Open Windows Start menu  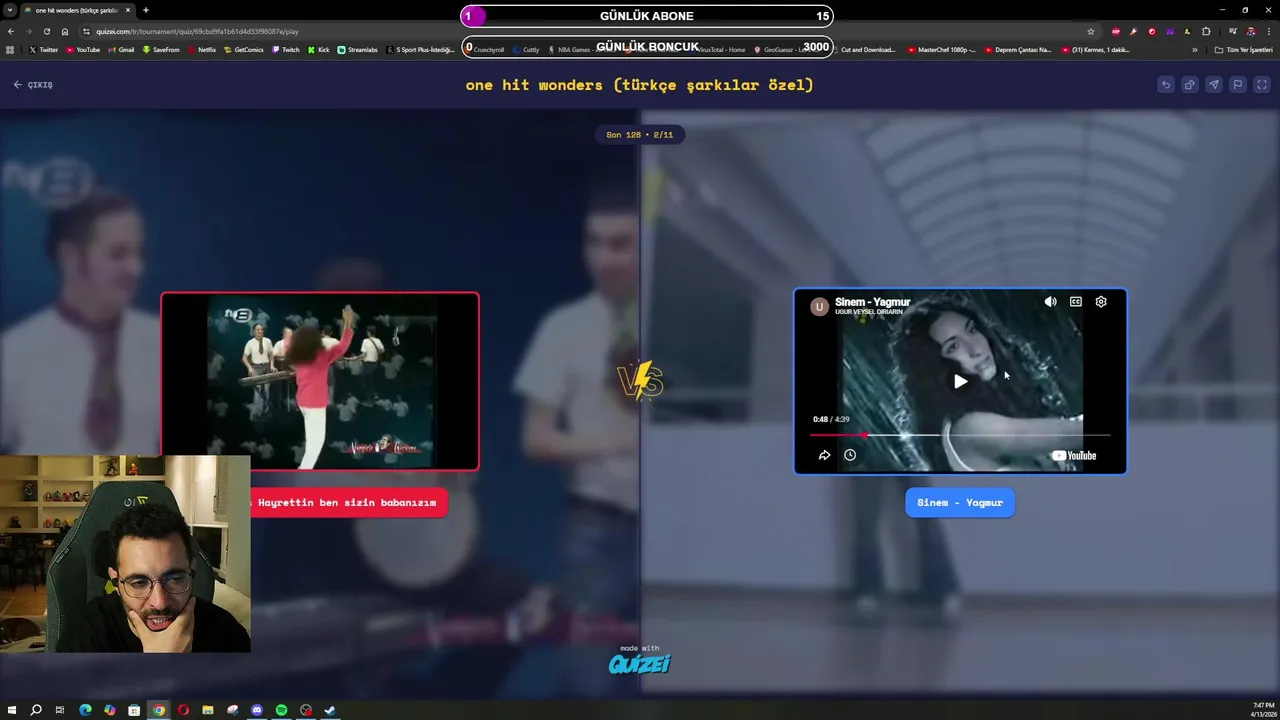click(x=12, y=710)
